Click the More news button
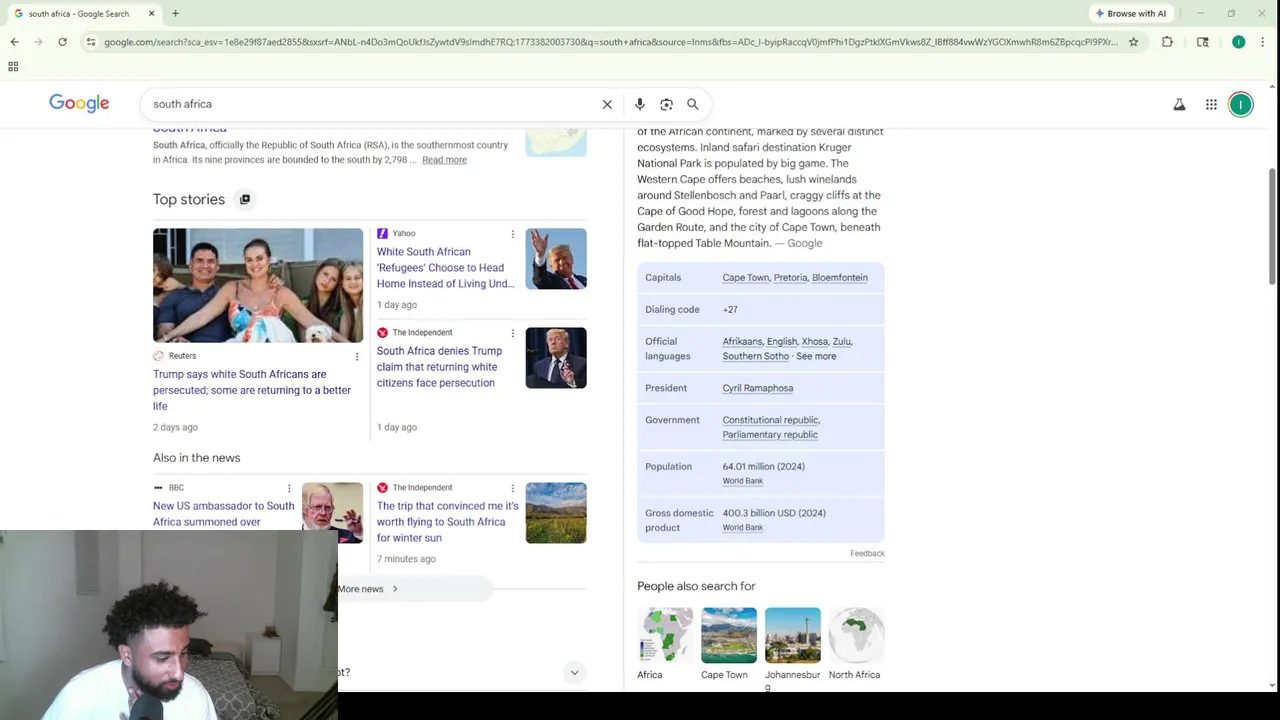This screenshot has height=720, width=1280. coord(368,589)
